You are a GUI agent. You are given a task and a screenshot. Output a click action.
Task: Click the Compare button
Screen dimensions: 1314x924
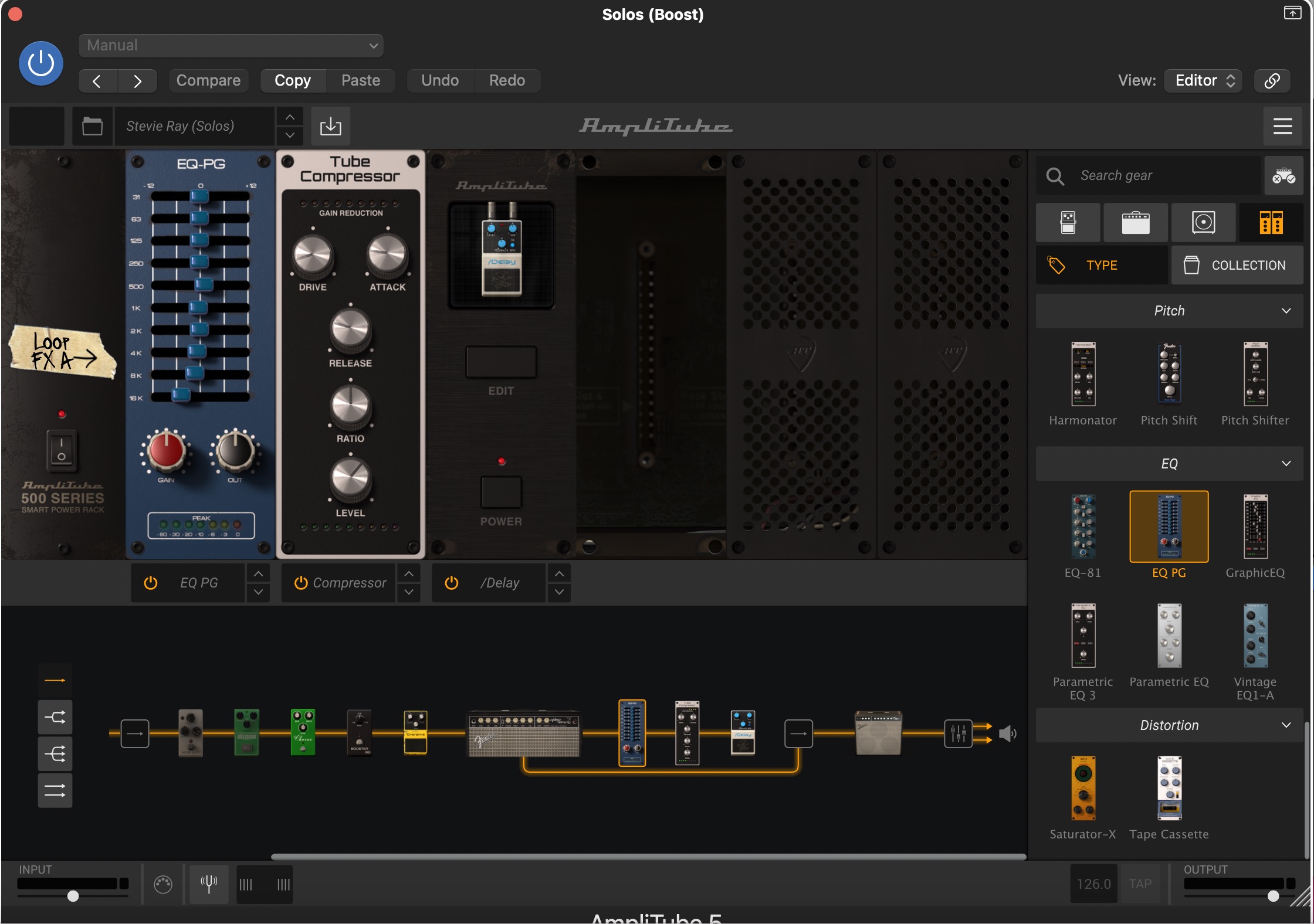point(208,80)
